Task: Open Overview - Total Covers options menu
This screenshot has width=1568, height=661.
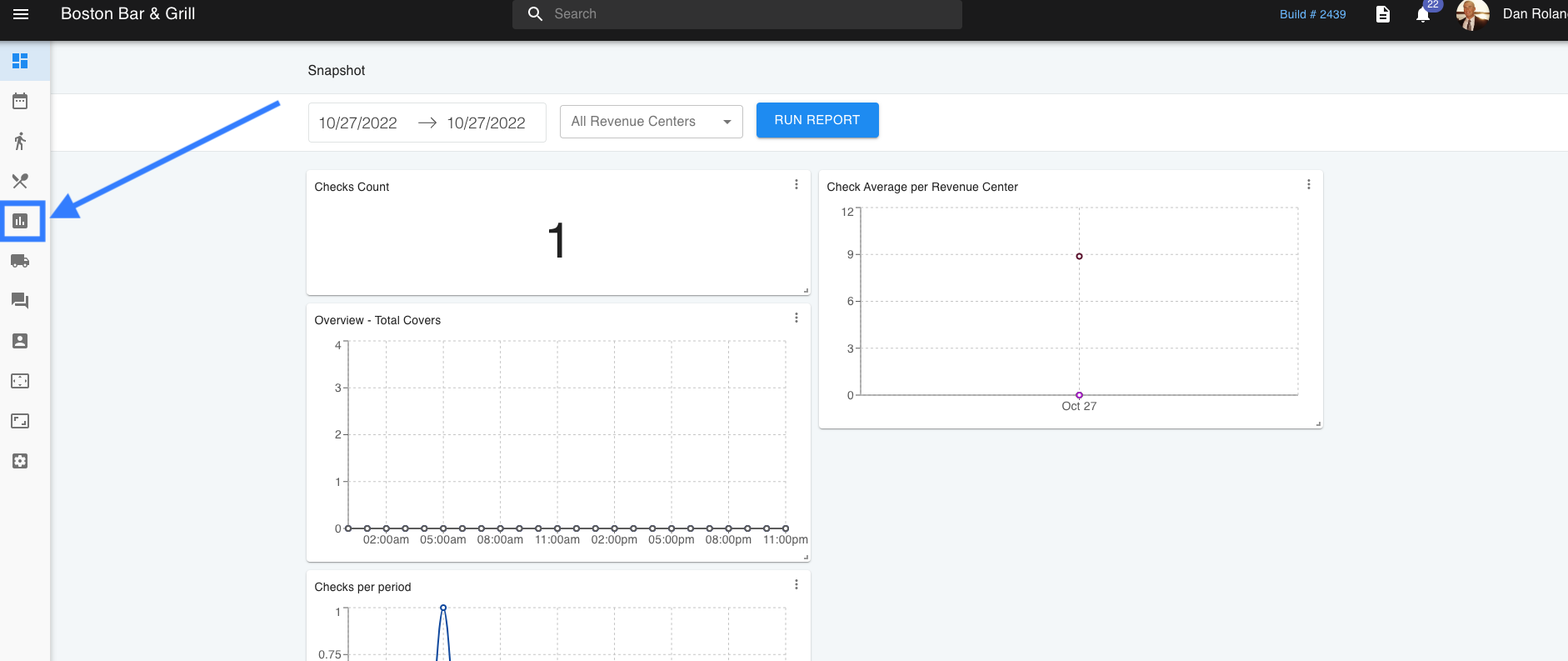Action: coord(796,318)
